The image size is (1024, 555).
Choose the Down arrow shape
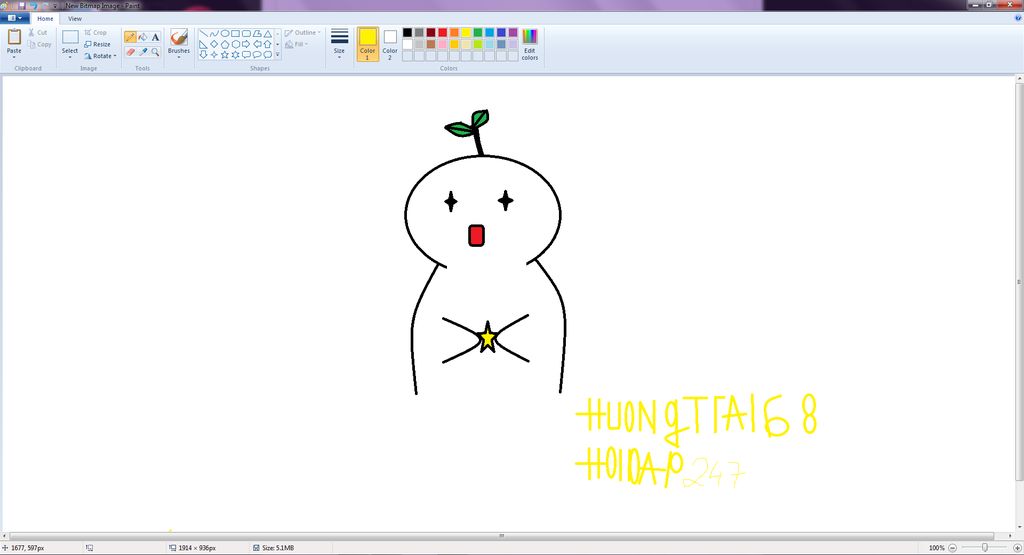tap(203, 54)
